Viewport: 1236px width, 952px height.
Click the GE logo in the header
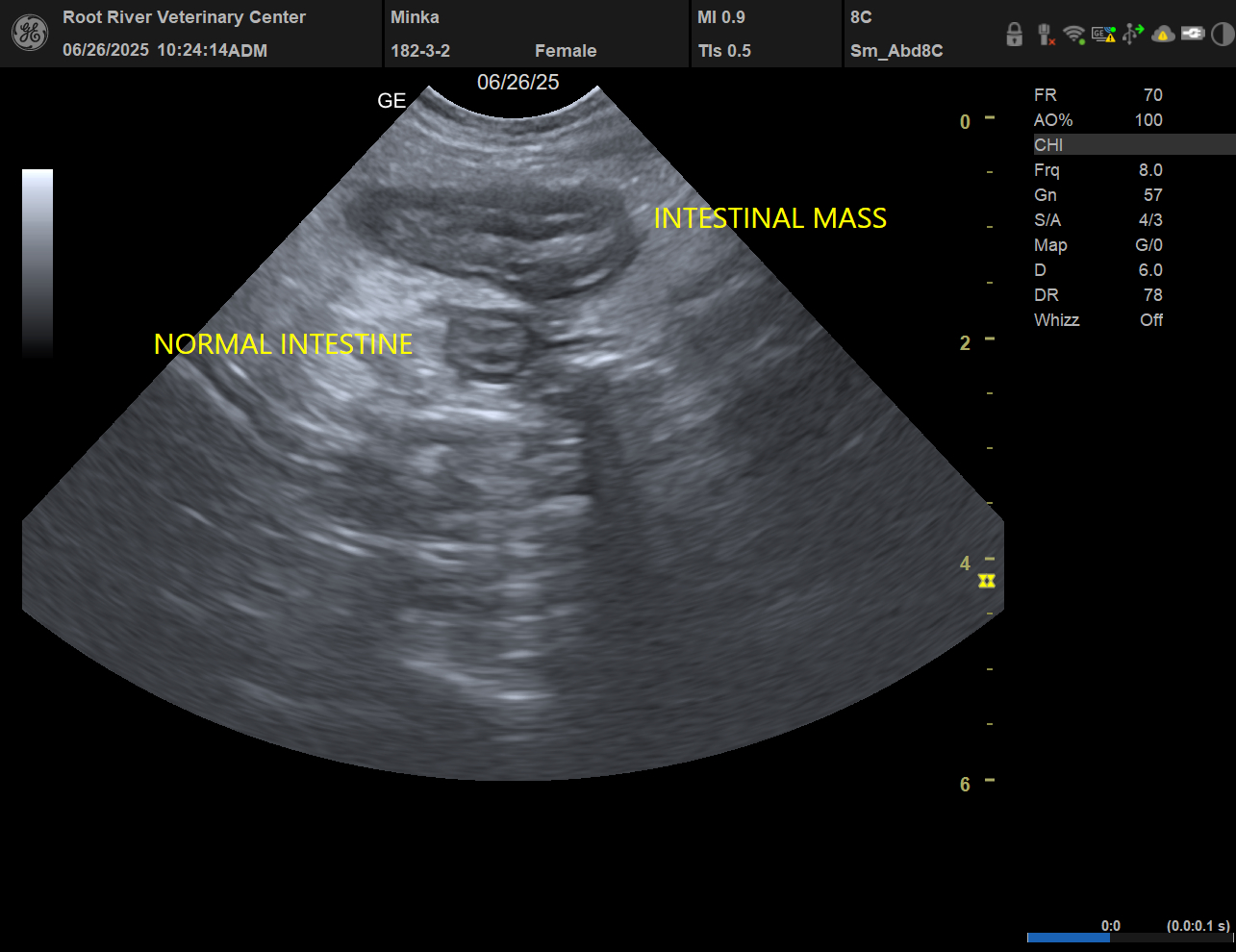pyautogui.click(x=29, y=33)
